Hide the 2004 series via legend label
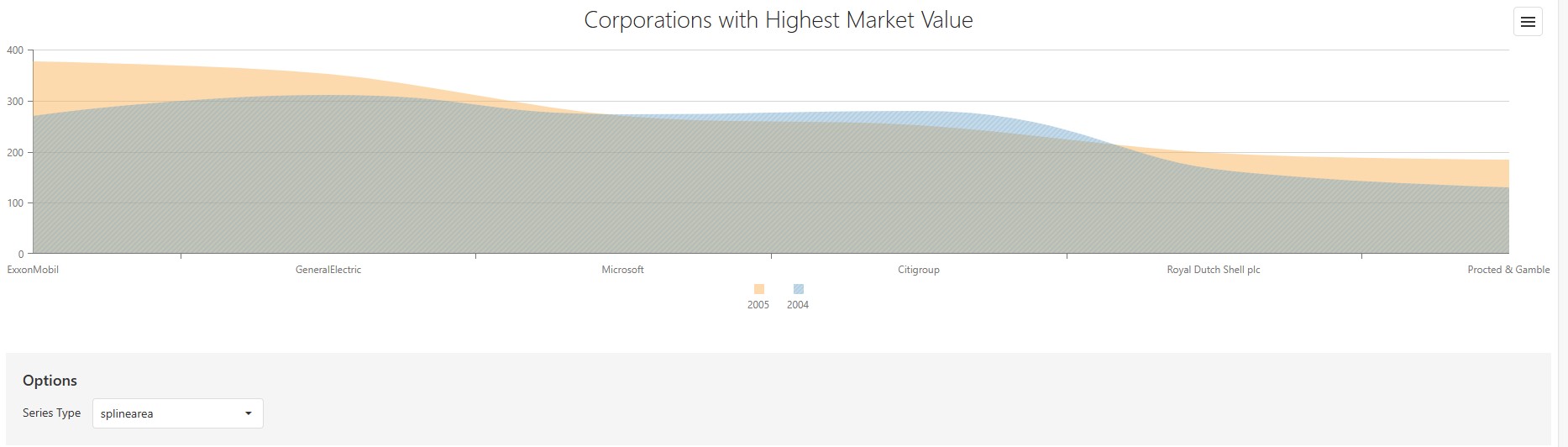The width and height of the screenshot is (1568, 447). [798, 305]
